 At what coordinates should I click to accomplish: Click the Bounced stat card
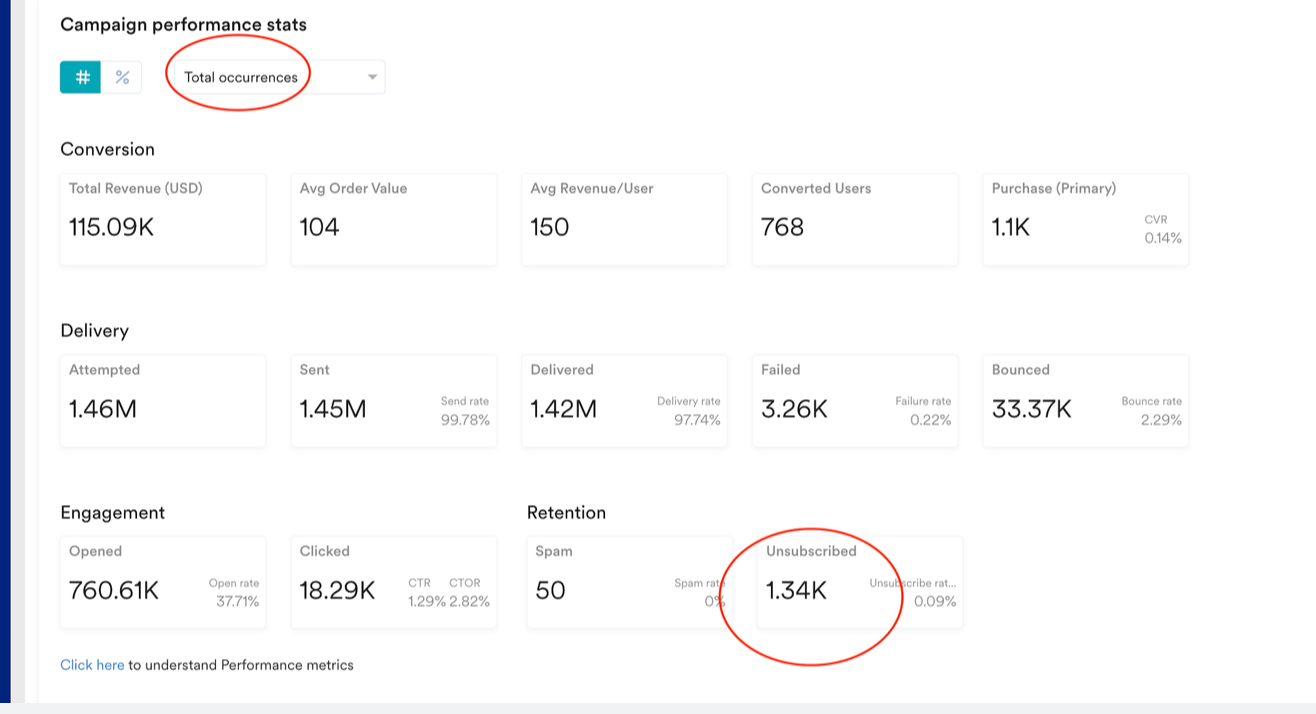1085,400
